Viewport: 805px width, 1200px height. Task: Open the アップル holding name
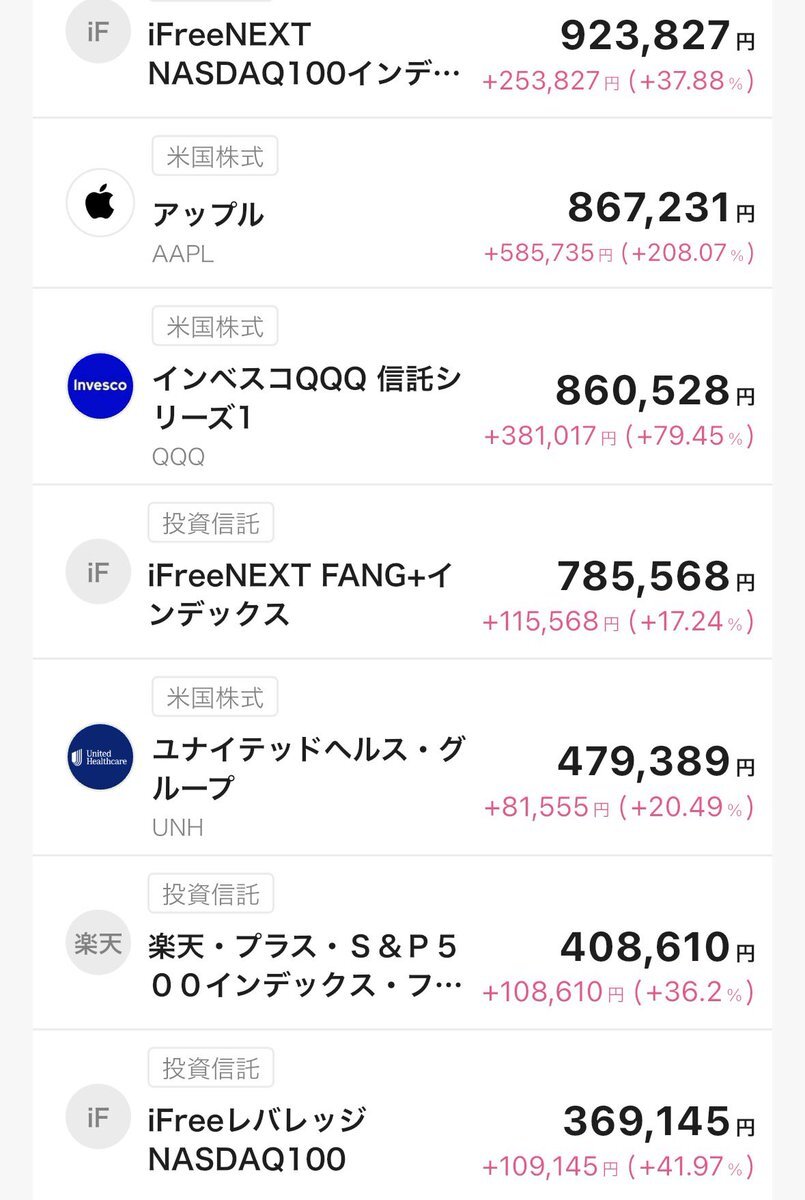[x=208, y=214]
